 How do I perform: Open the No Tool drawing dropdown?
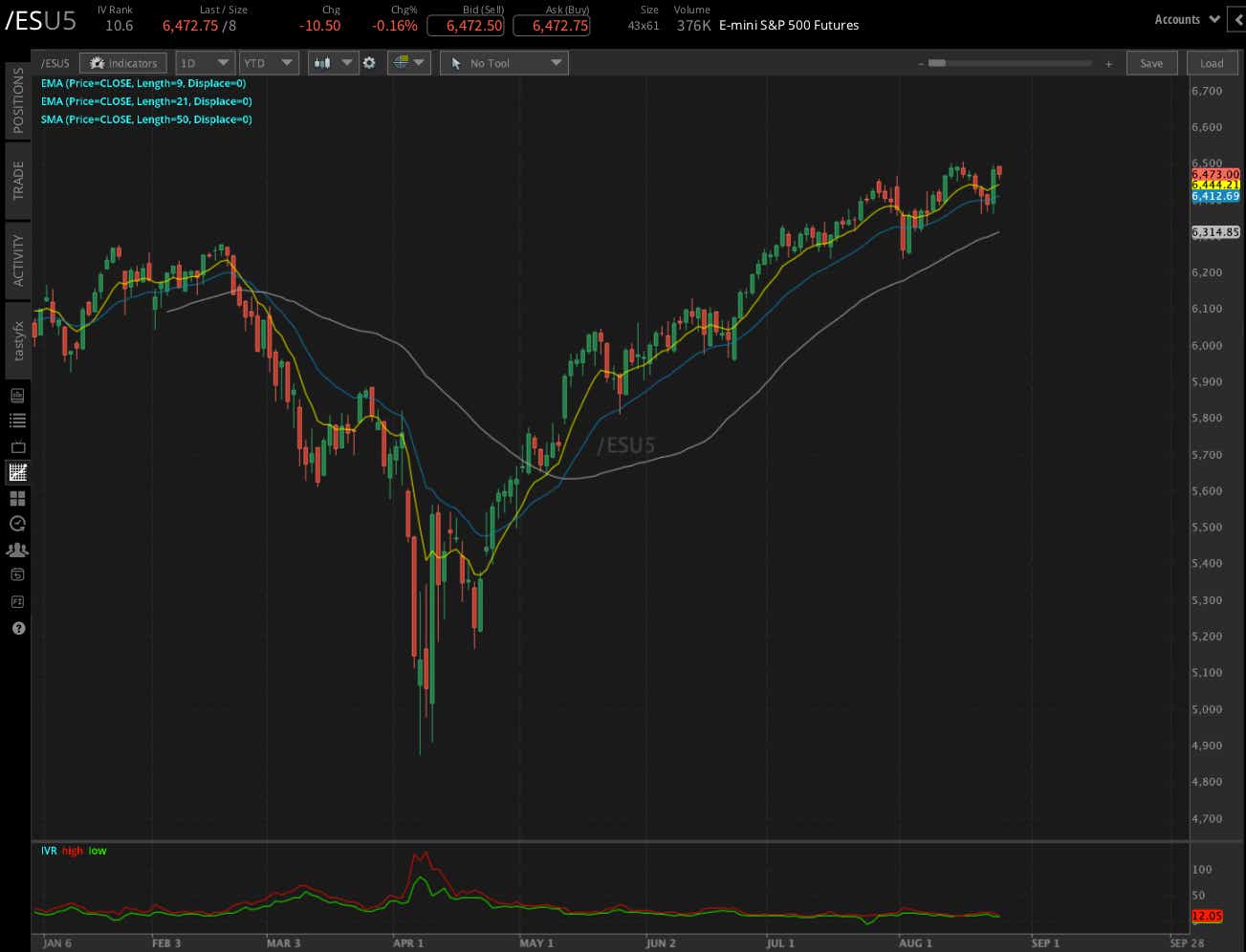(504, 62)
